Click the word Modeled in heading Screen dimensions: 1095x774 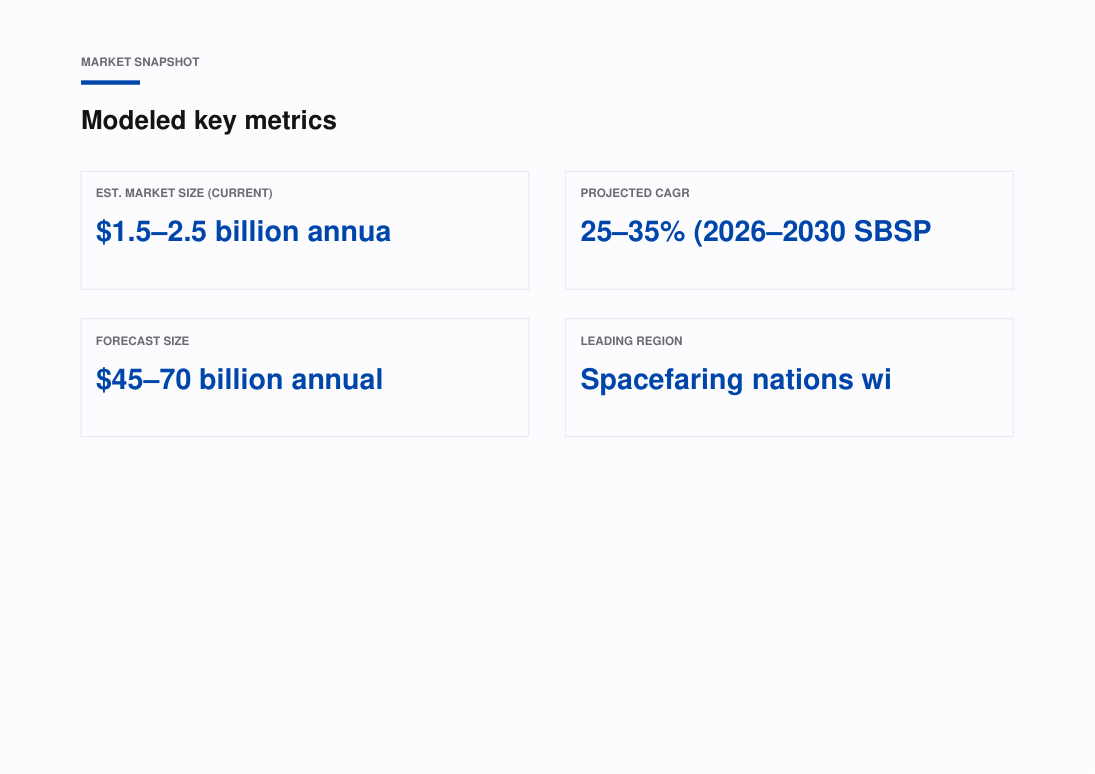(133, 120)
